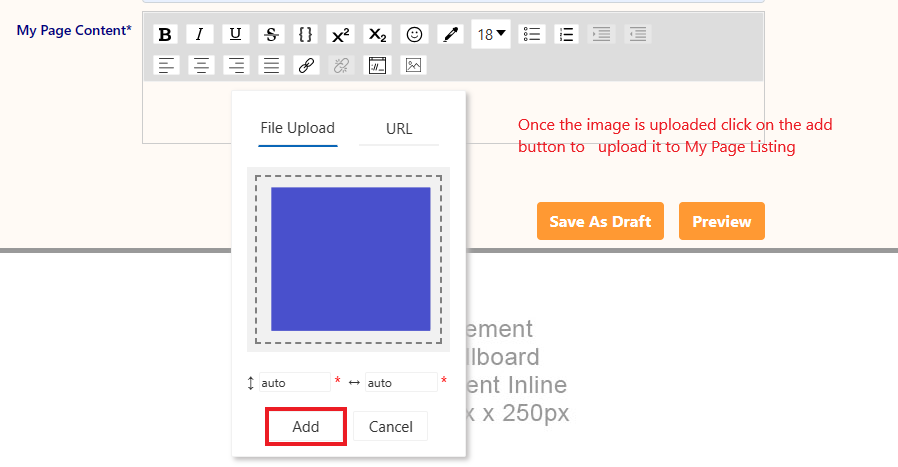Insert a numbered list
Viewport: 898px width, 467px height.
(x=567, y=34)
